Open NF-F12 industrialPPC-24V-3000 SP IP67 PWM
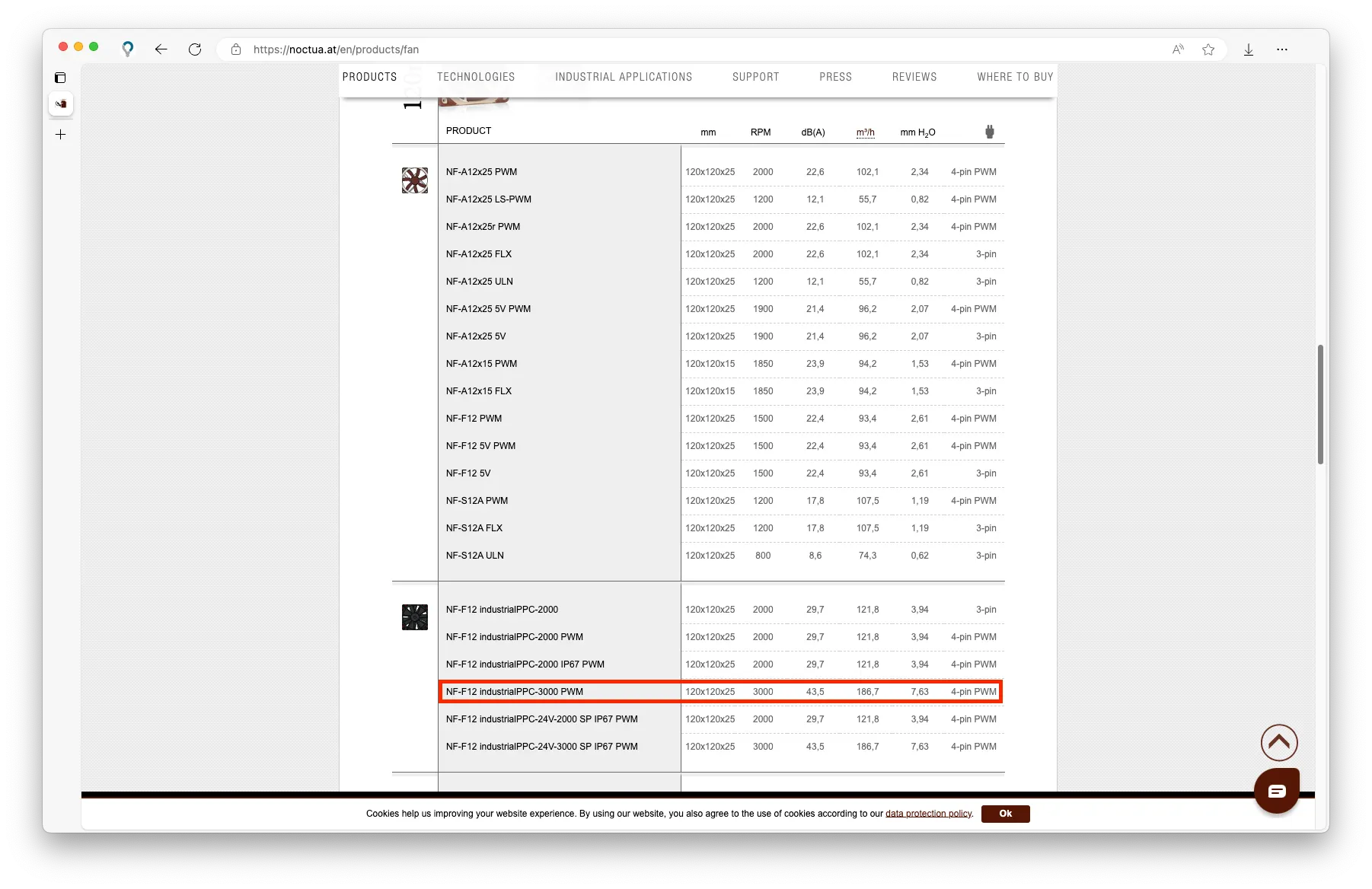This screenshot has height=889, width=1372. (x=542, y=747)
